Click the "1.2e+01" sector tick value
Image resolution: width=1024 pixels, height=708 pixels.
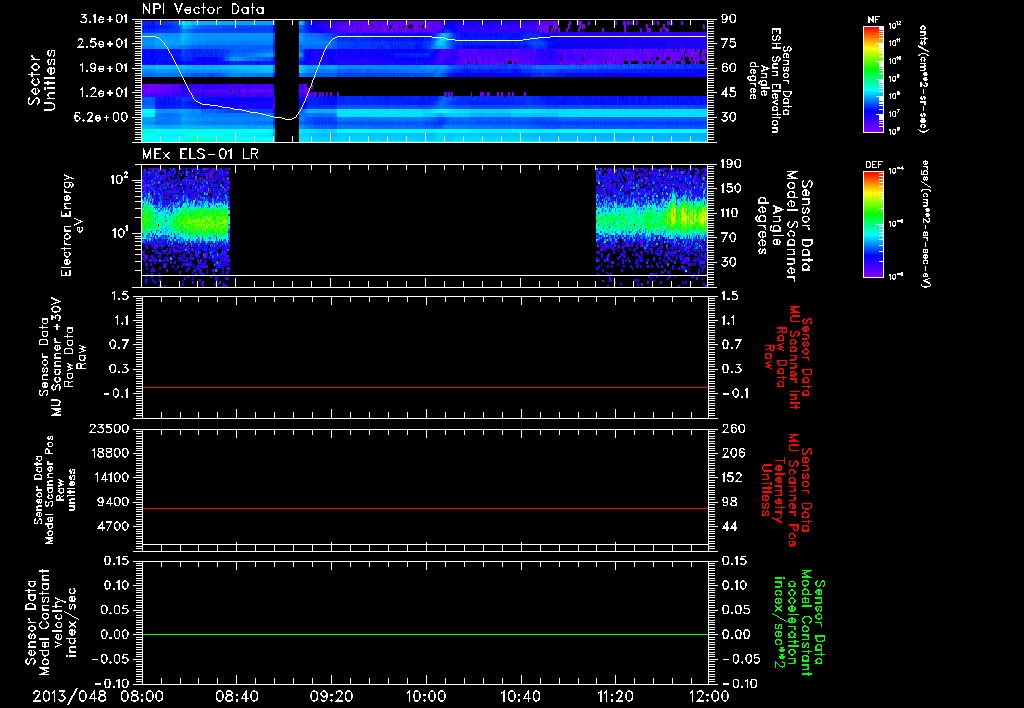click(104, 93)
